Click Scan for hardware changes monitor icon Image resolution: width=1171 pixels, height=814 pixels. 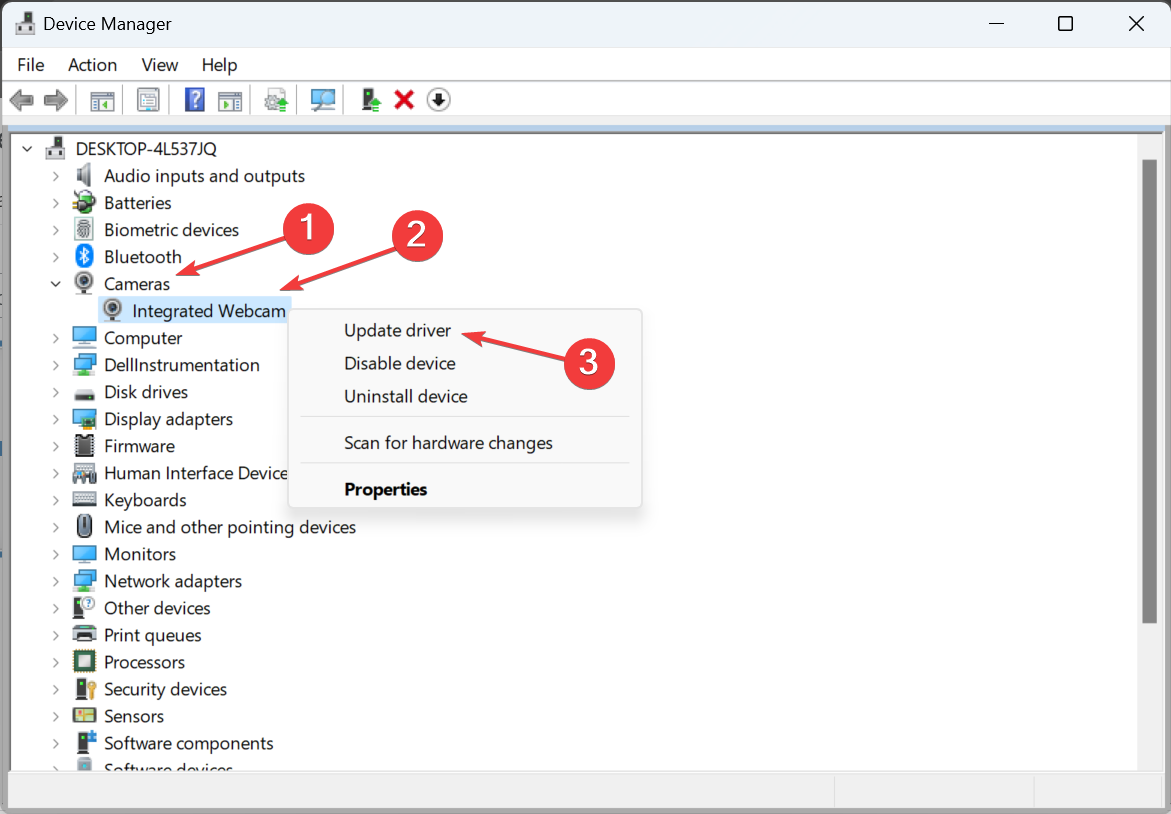(x=323, y=100)
